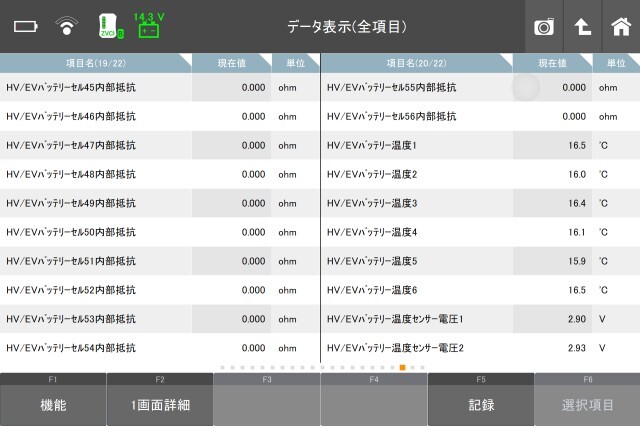This screenshot has width=640, height=426.
Task: Sort by 項目名(20/22) column header
Action: [416, 63]
